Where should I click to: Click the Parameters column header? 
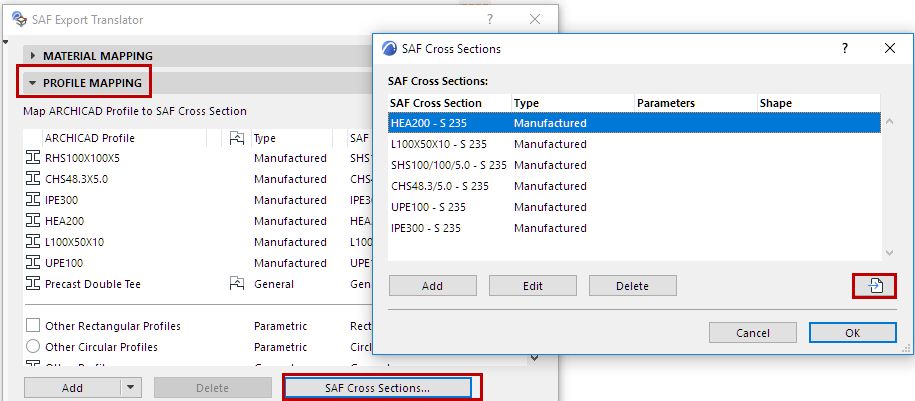click(696, 103)
